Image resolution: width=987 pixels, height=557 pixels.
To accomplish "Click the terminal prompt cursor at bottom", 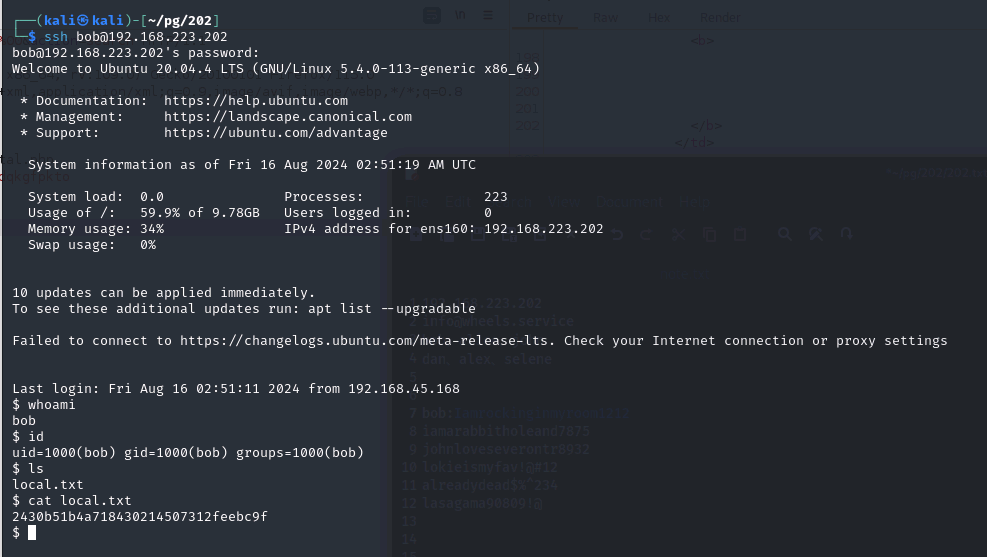I will tap(32, 532).
